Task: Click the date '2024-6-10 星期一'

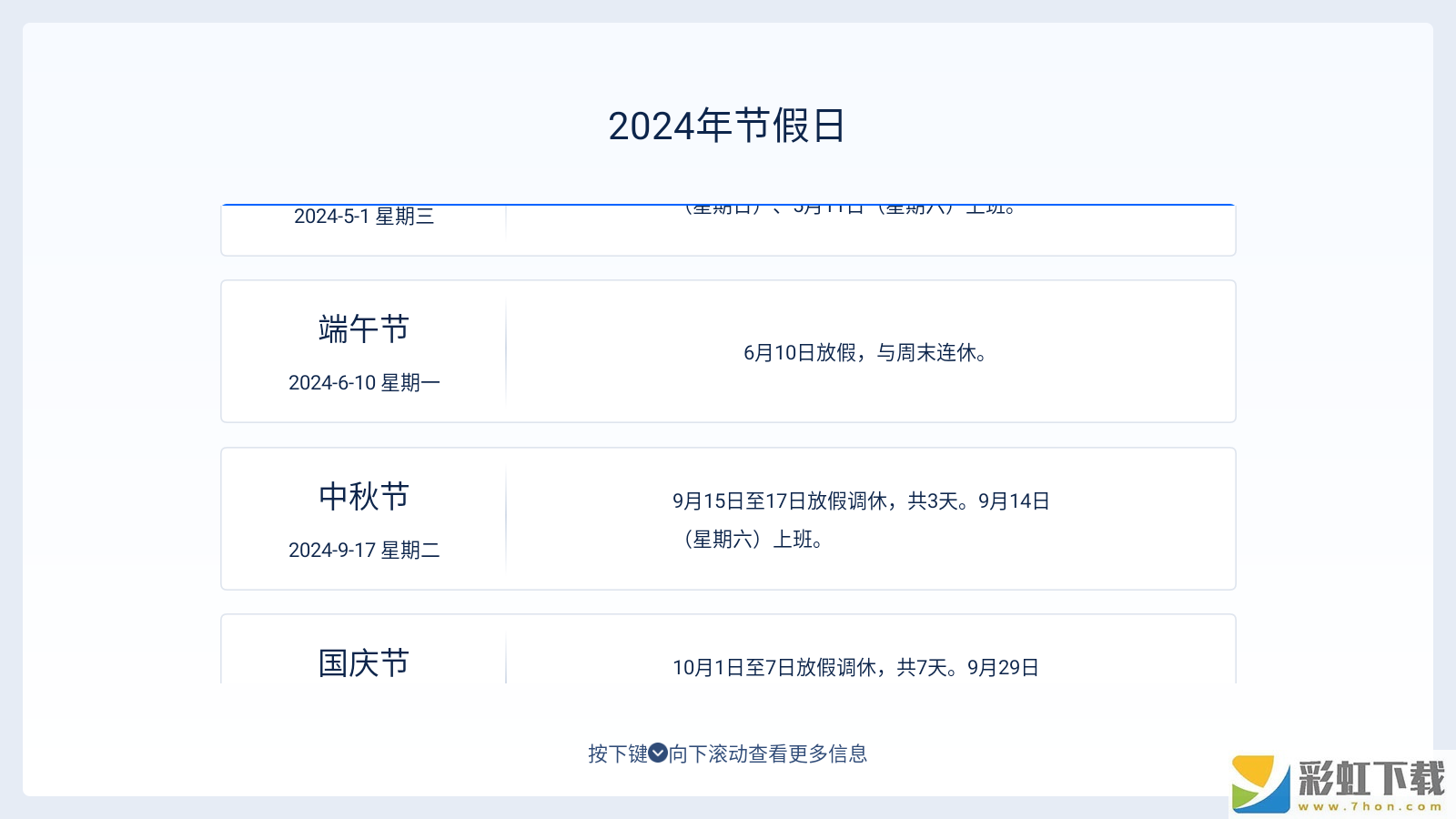Action: point(364,383)
